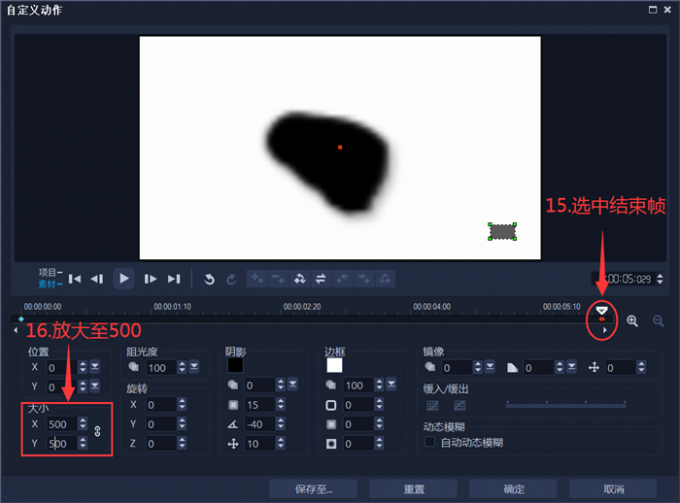Image resolution: width=680 pixels, height=503 pixels.
Task: Edit size Y value field
Action: click(62, 444)
